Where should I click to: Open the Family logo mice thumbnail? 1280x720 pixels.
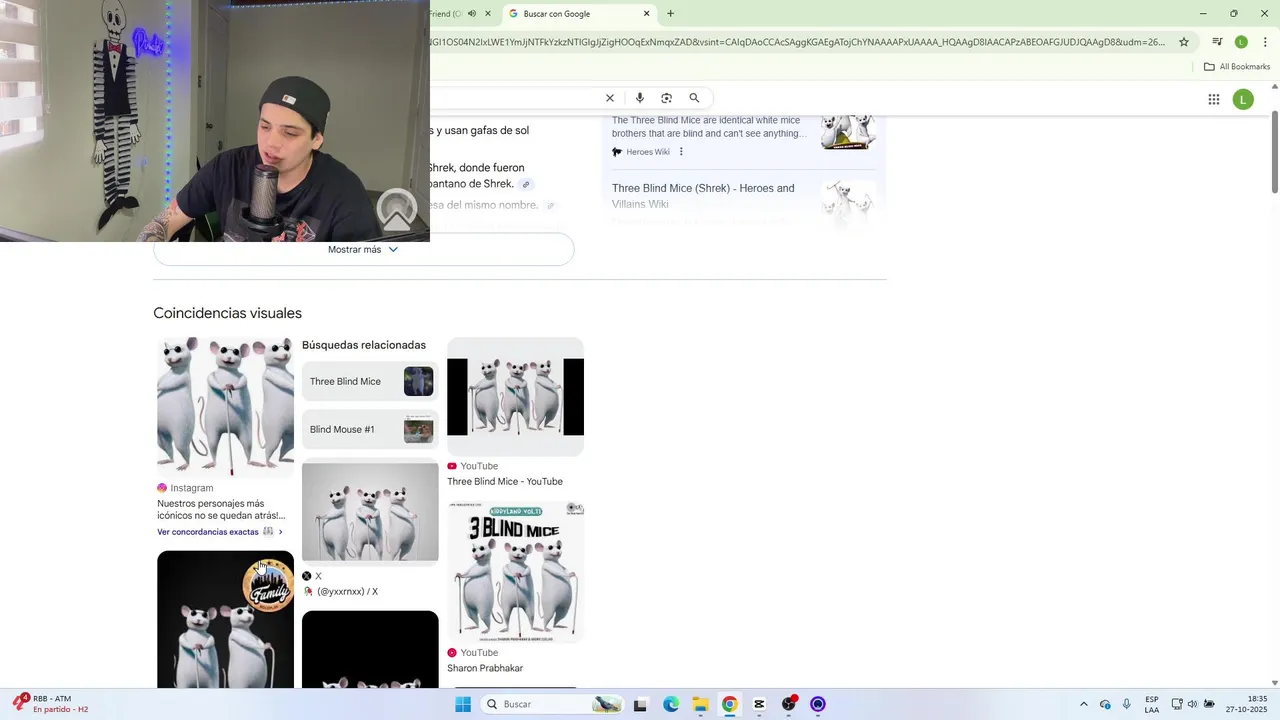coord(226,619)
